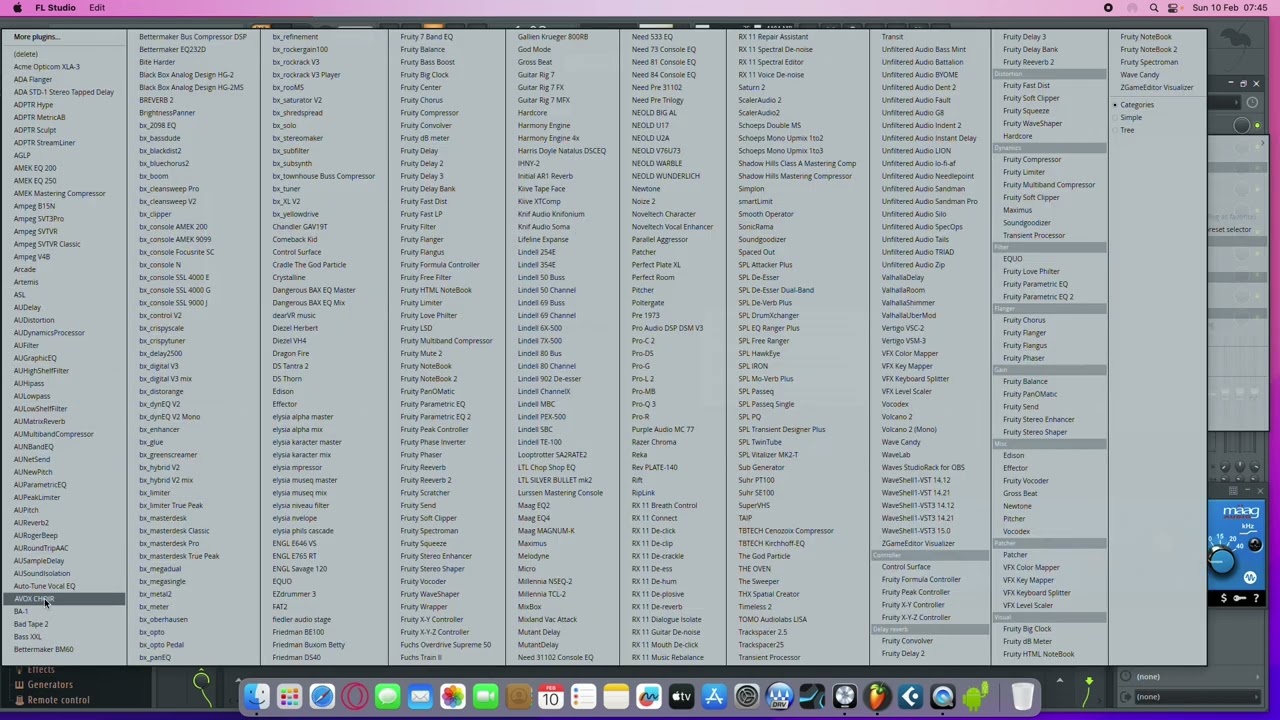Select Saturn 2 plugin
The image size is (1280, 720).
pos(751,88)
